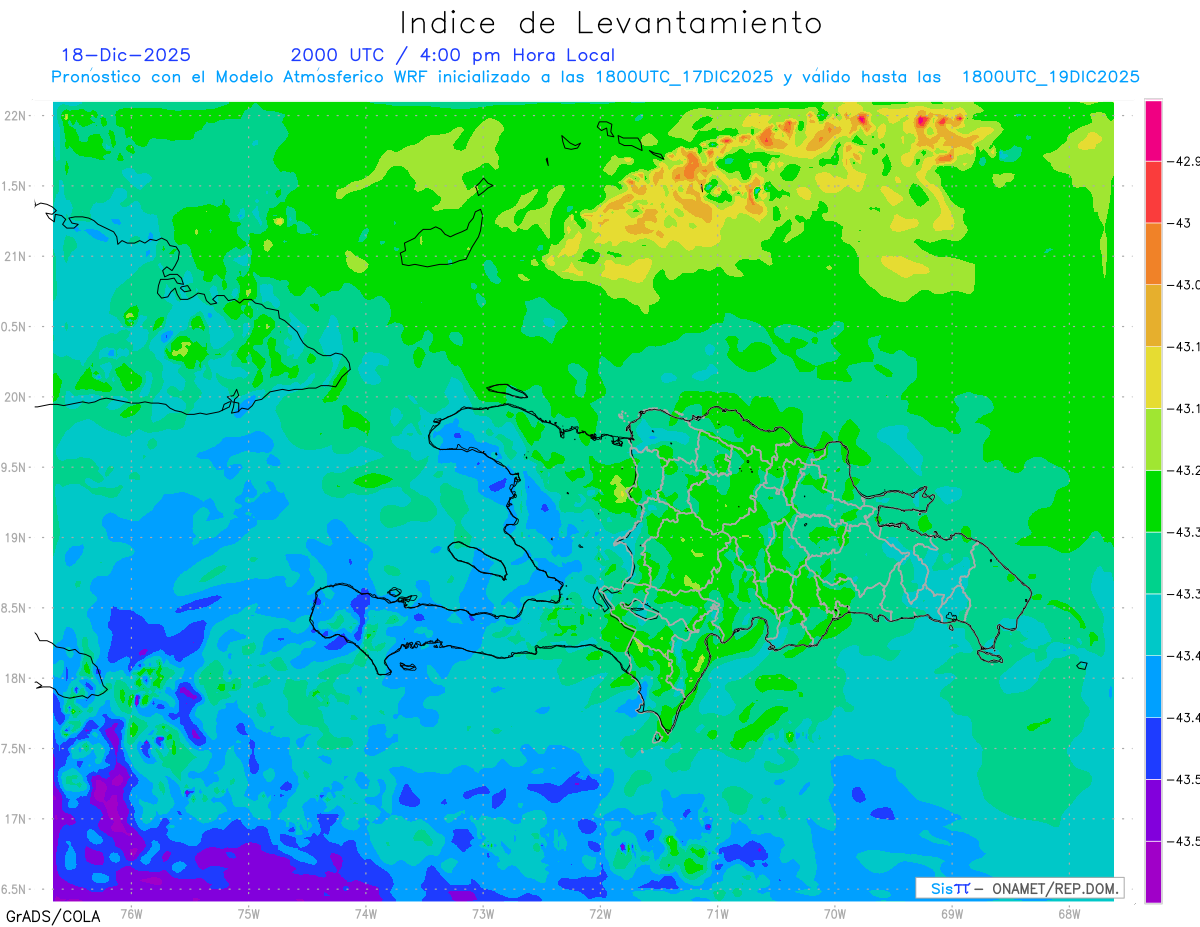Click the '2000 UTC / 4:00 pm Hora Local' text
1200x927 pixels.
pos(453,55)
